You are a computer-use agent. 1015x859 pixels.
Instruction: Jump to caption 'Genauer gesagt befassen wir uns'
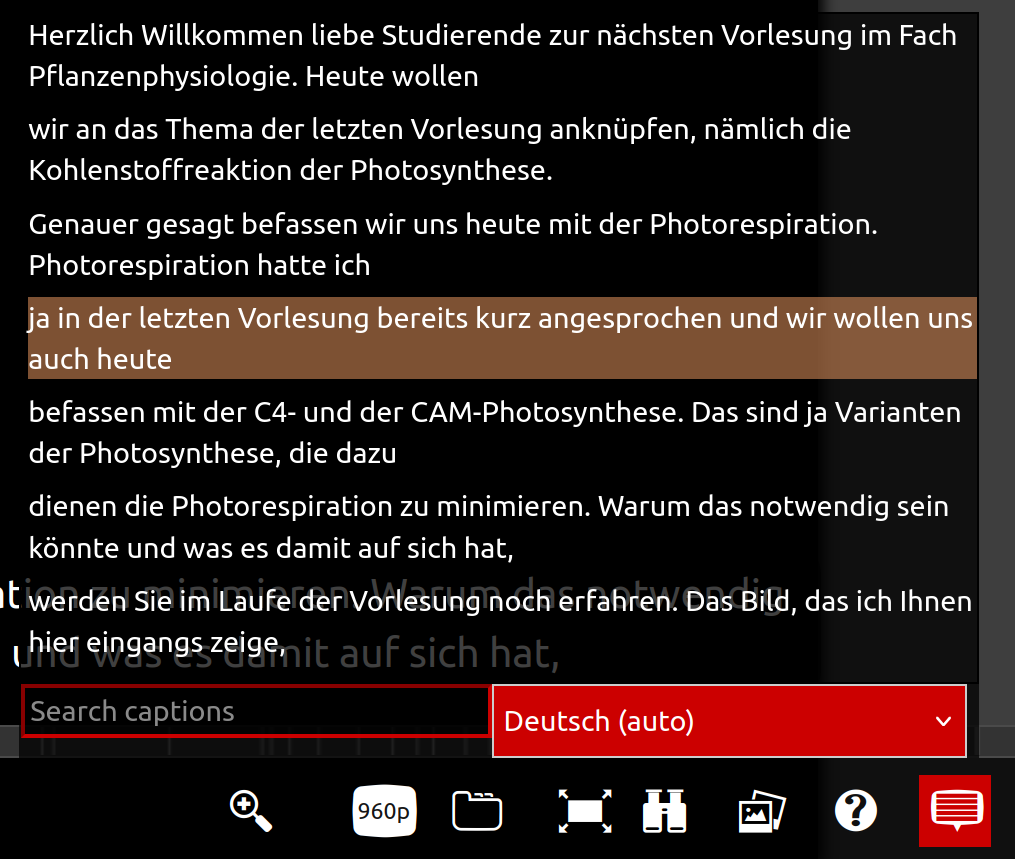click(x=453, y=244)
